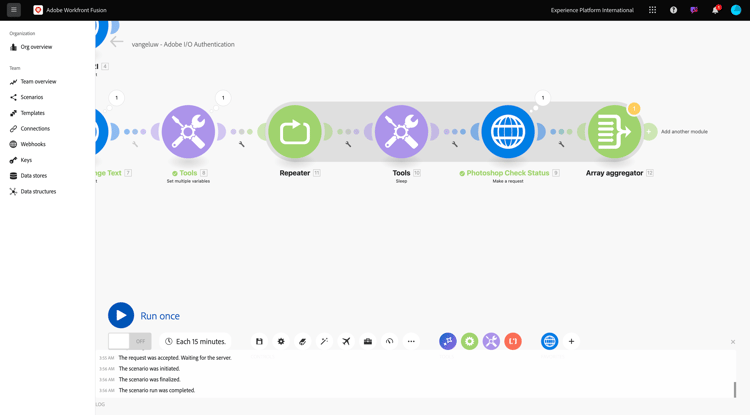
Task: Select the Repeater module
Action: [x=295, y=131]
